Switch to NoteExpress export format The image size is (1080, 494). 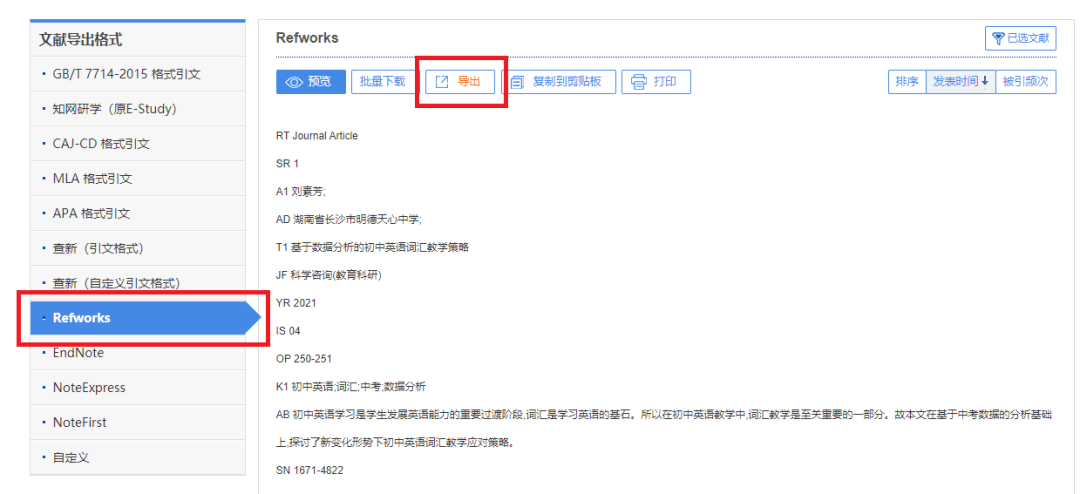click(x=138, y=388)
